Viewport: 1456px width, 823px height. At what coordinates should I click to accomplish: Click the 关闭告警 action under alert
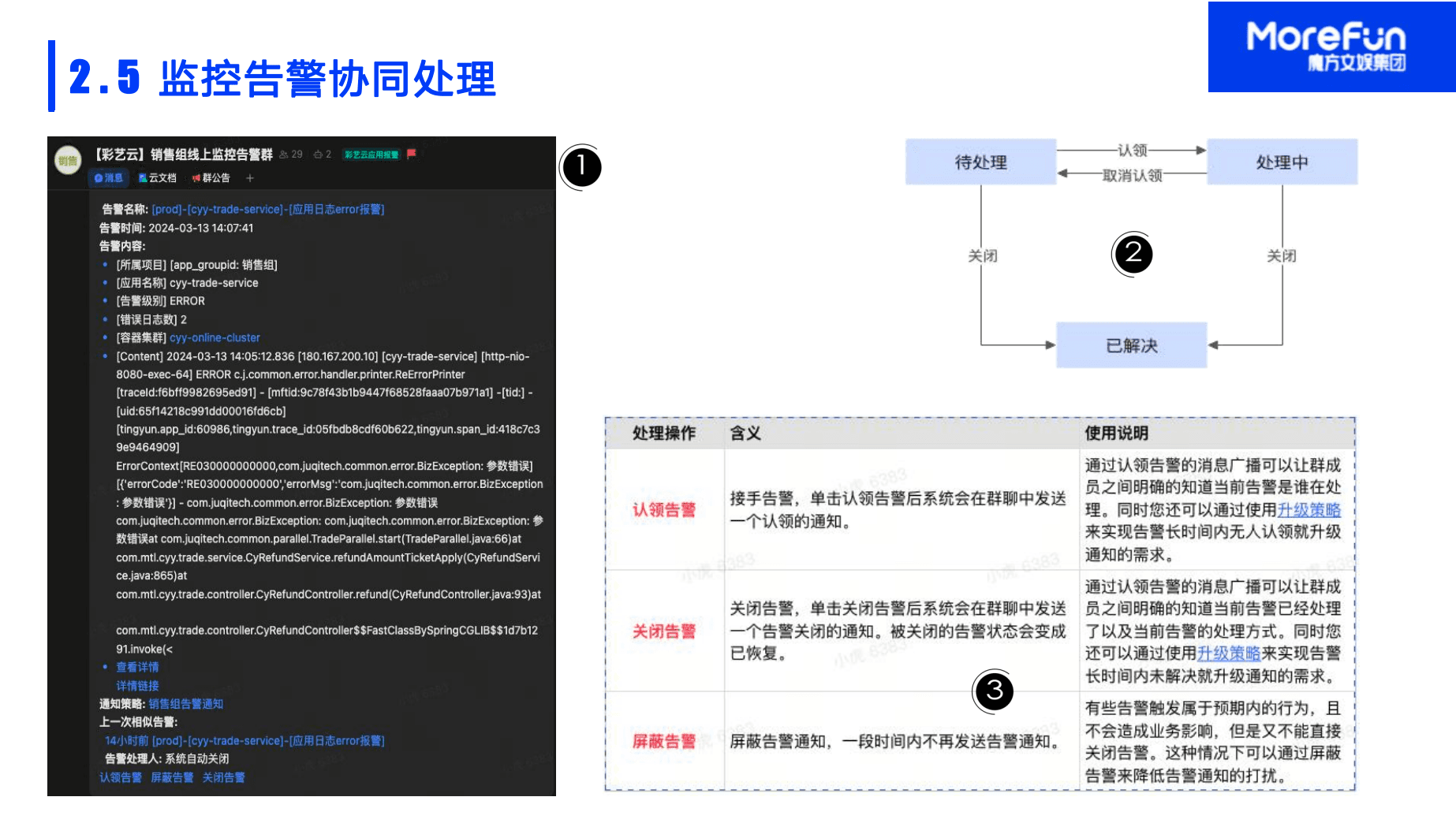(223, 777)
